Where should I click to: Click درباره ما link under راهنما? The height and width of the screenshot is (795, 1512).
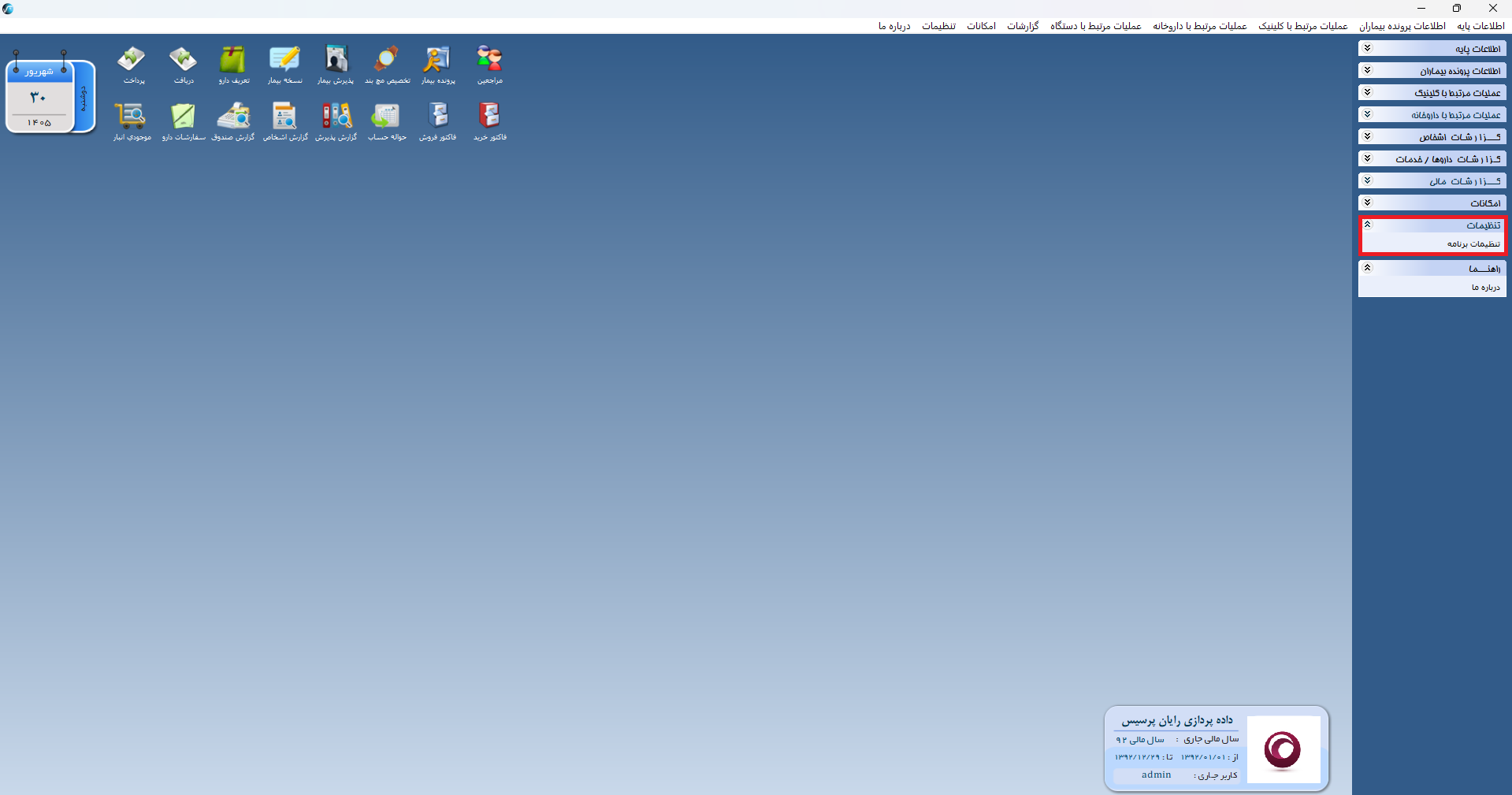(1485, 287)
